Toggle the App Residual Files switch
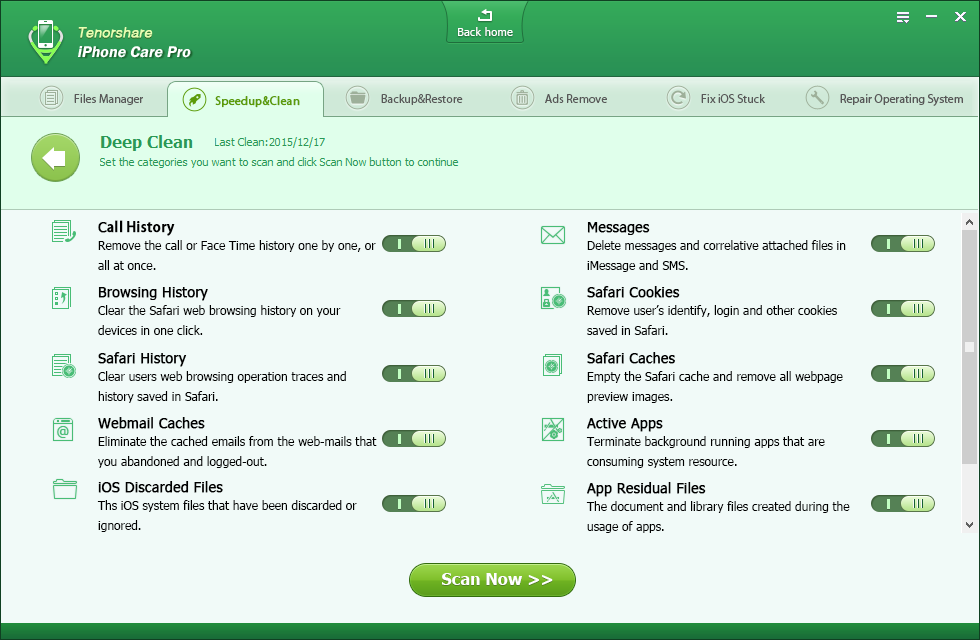The image size is (980, 640). (x=903, y=504)
